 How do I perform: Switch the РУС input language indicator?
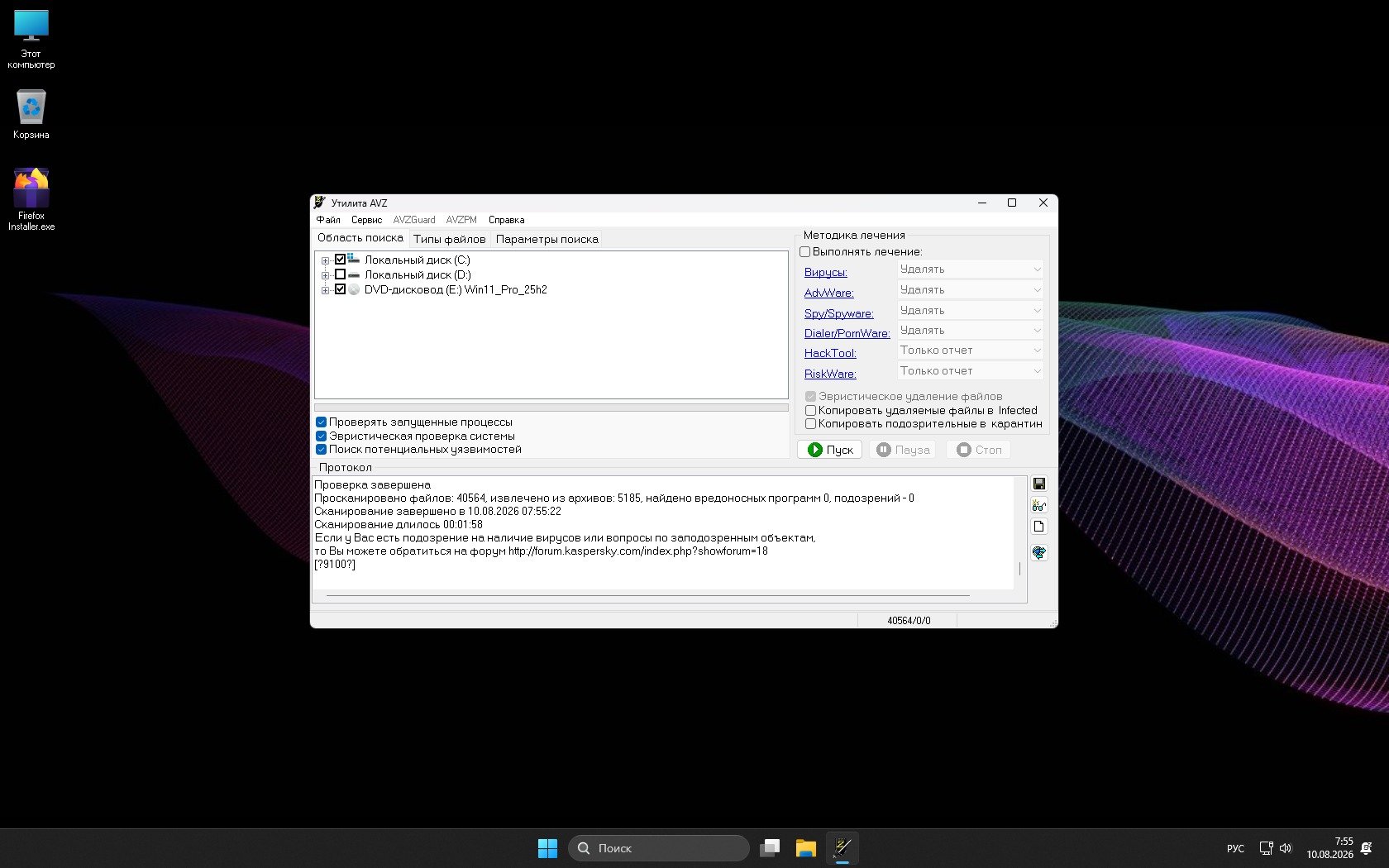pyautogui.click(x=1235, y=849)
